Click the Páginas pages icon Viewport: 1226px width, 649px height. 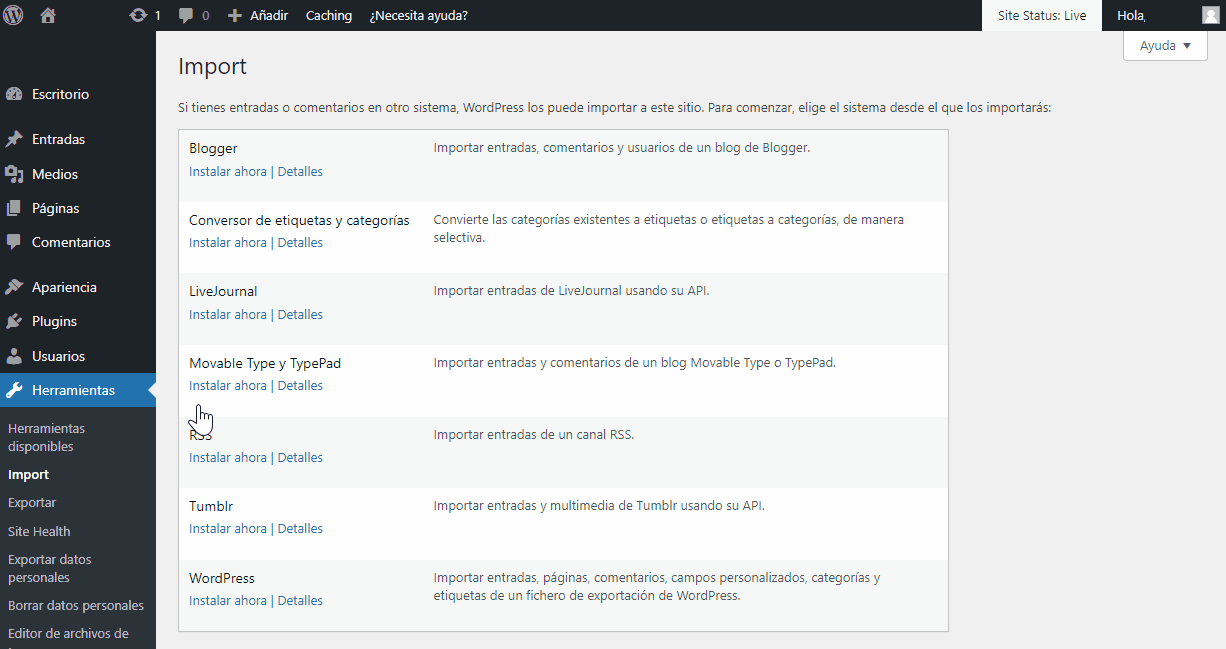click(x=14, y=208)
